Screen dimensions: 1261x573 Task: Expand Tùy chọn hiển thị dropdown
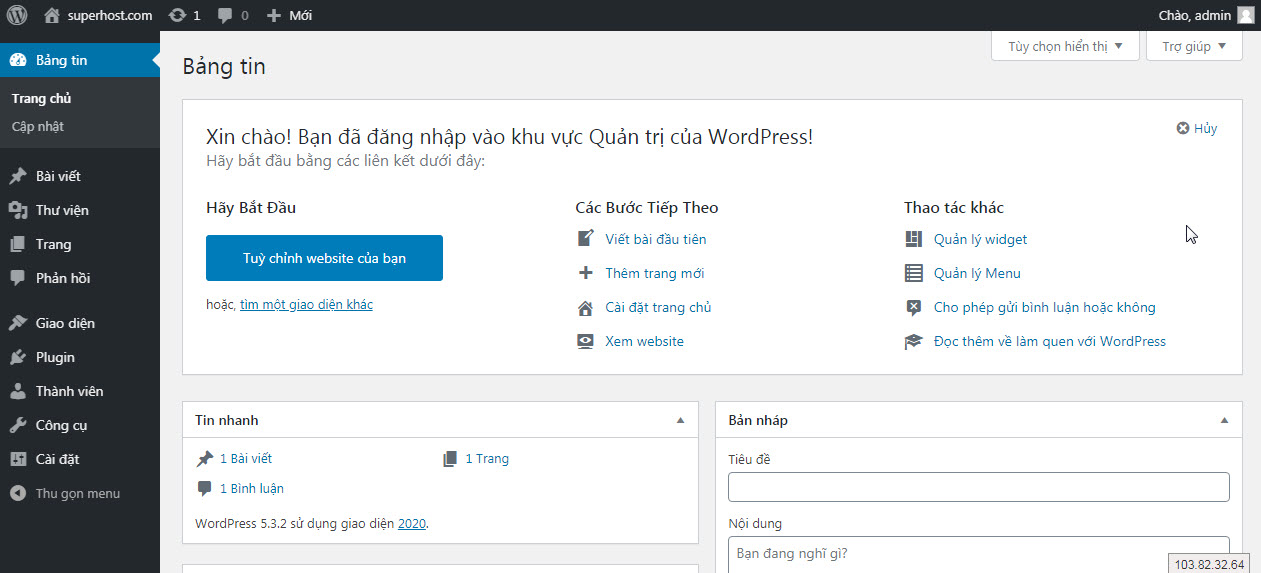pos(1065,46)
